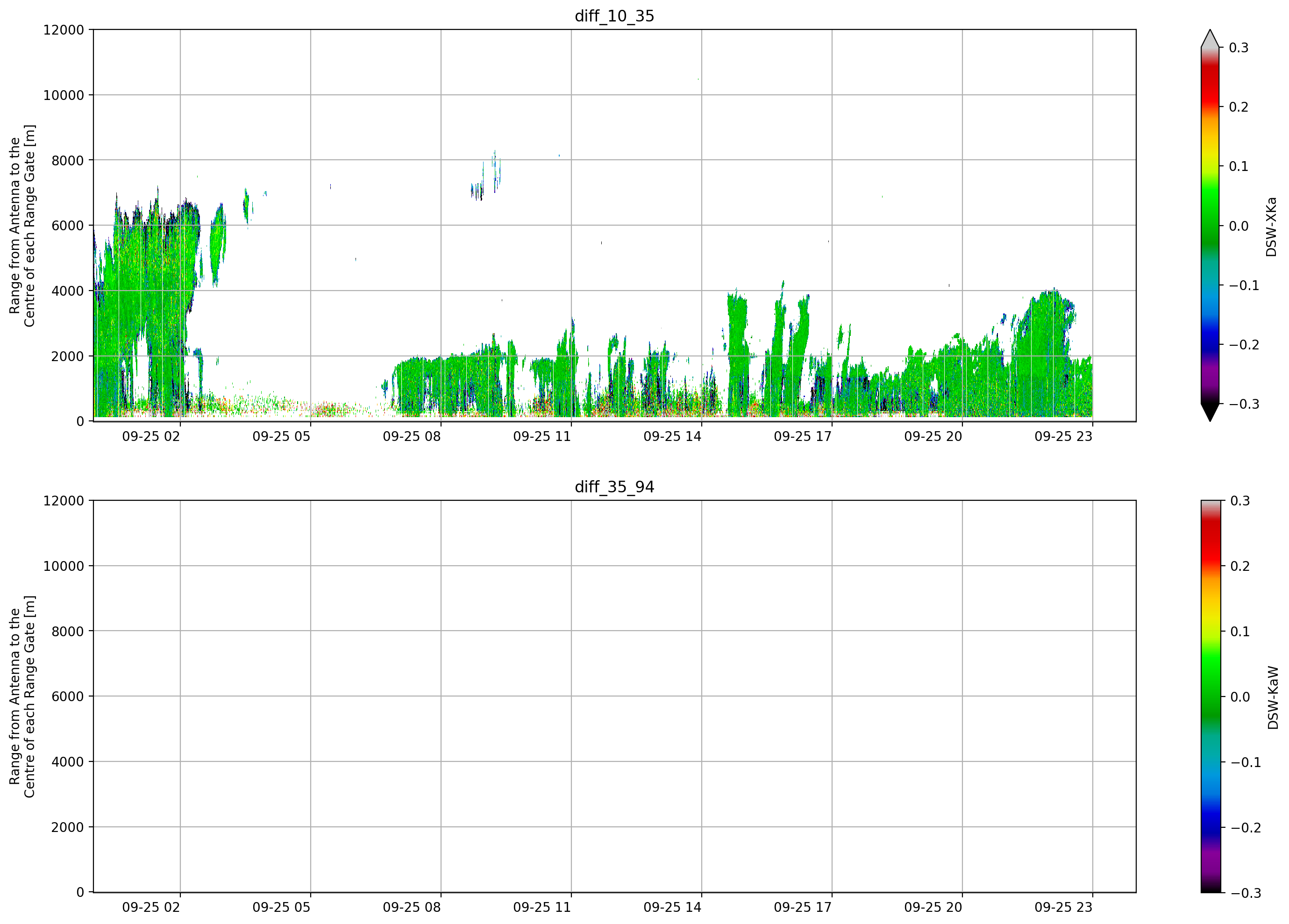The image size is (1289, 924).
Task: Click 2000 y-axis tick of top plot
Action: tap(68, 356)
